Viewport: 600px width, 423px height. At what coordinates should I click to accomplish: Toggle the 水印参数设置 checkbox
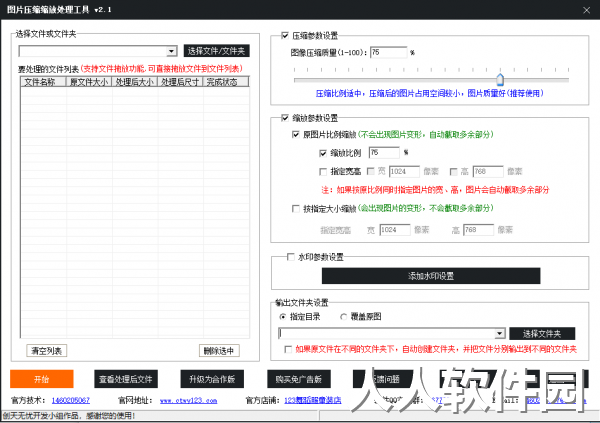coord(290,257)
